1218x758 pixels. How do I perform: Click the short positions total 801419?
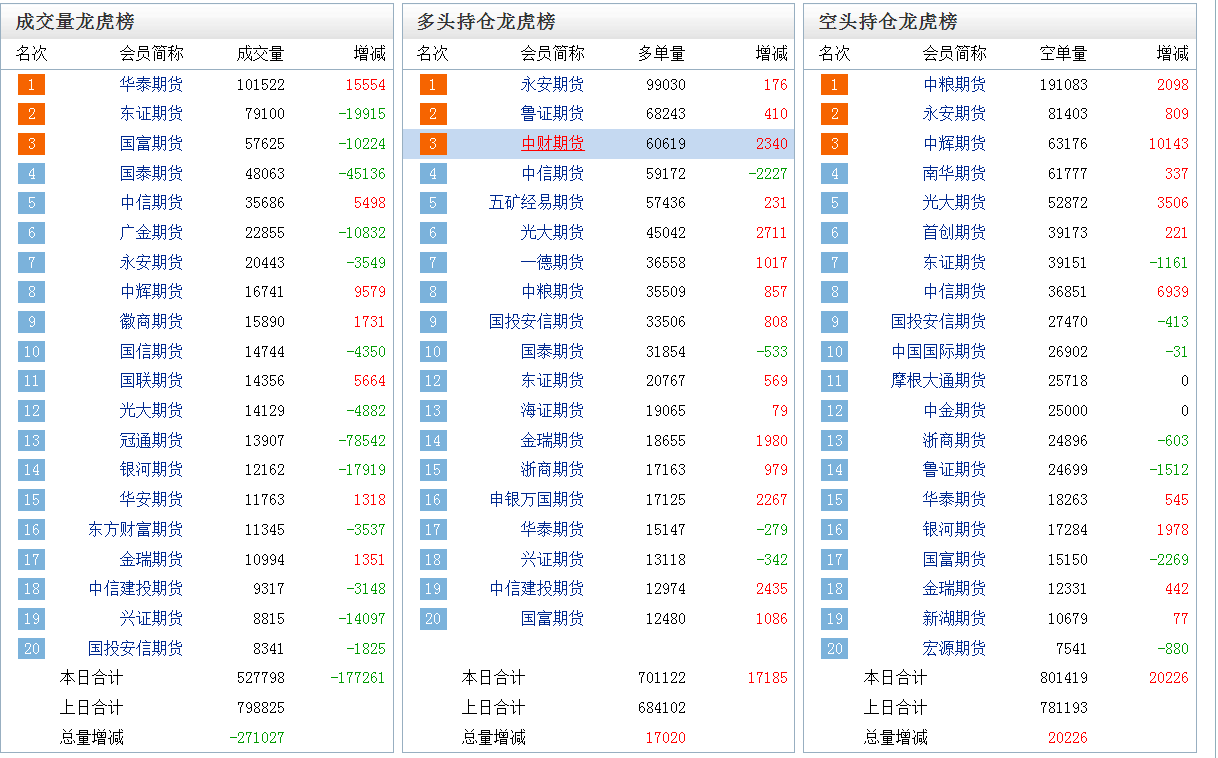(1064, 678)
